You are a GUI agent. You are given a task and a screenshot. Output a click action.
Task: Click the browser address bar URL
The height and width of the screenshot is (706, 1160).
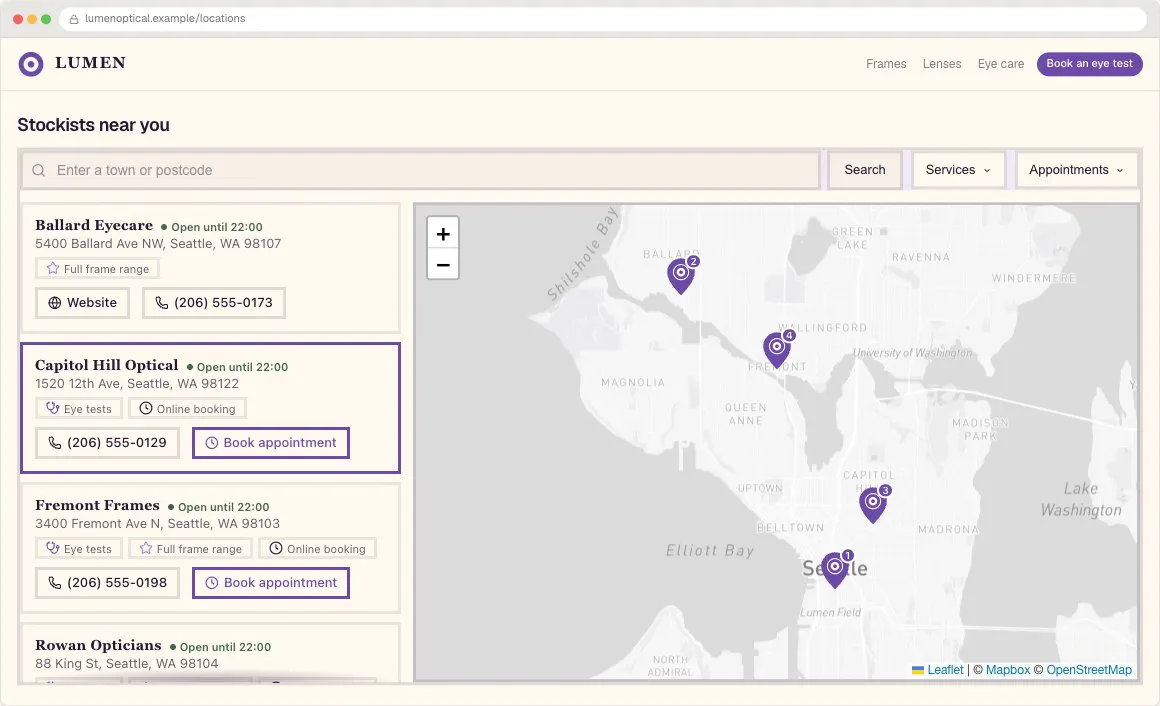point(165,19)
